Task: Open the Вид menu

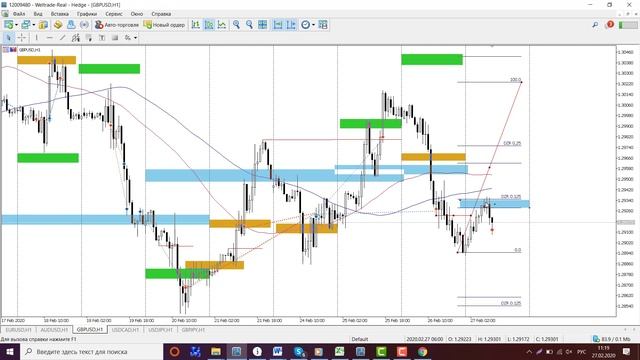Action: [x=38, y=14]
